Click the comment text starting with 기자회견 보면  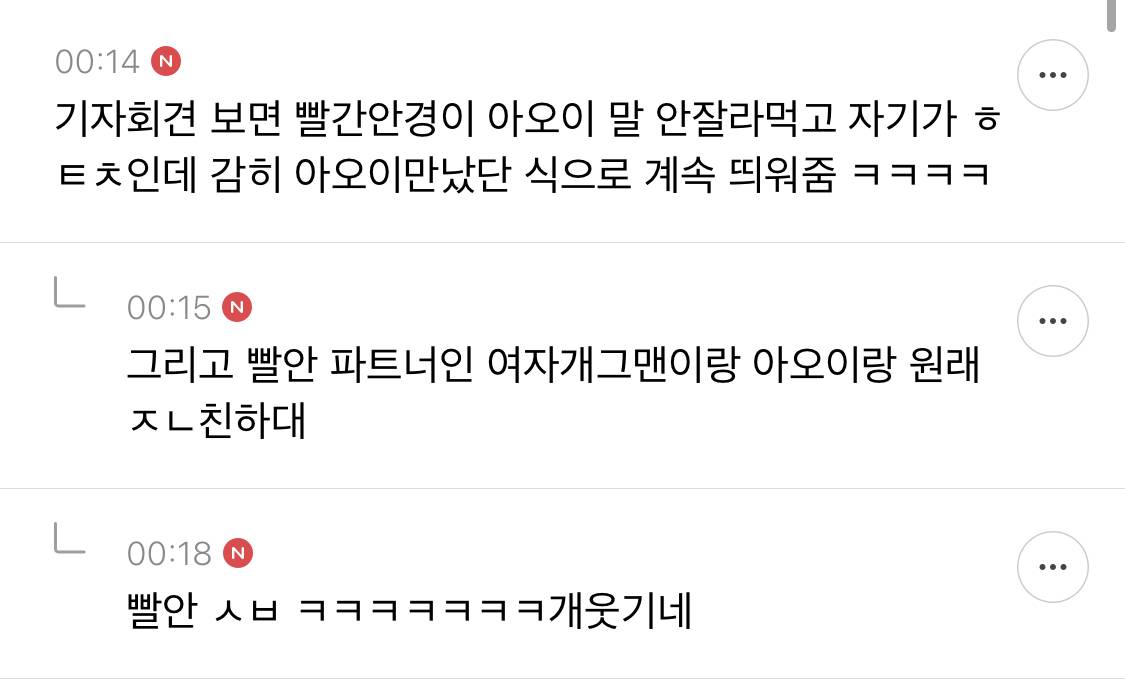pos(527,146)
